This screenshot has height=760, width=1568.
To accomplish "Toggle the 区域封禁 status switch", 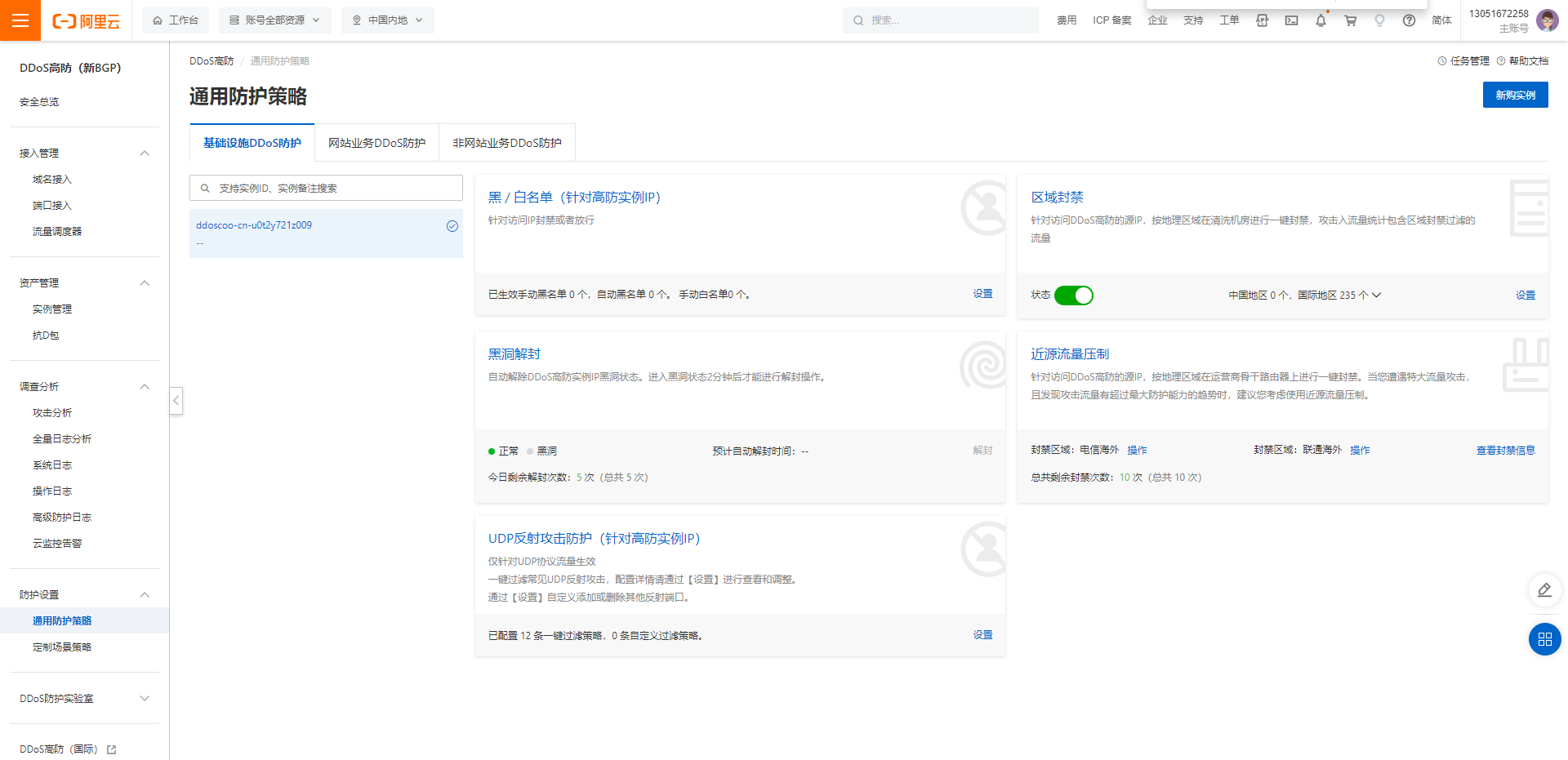I will pyautogui.click(x=1073, y=296).
